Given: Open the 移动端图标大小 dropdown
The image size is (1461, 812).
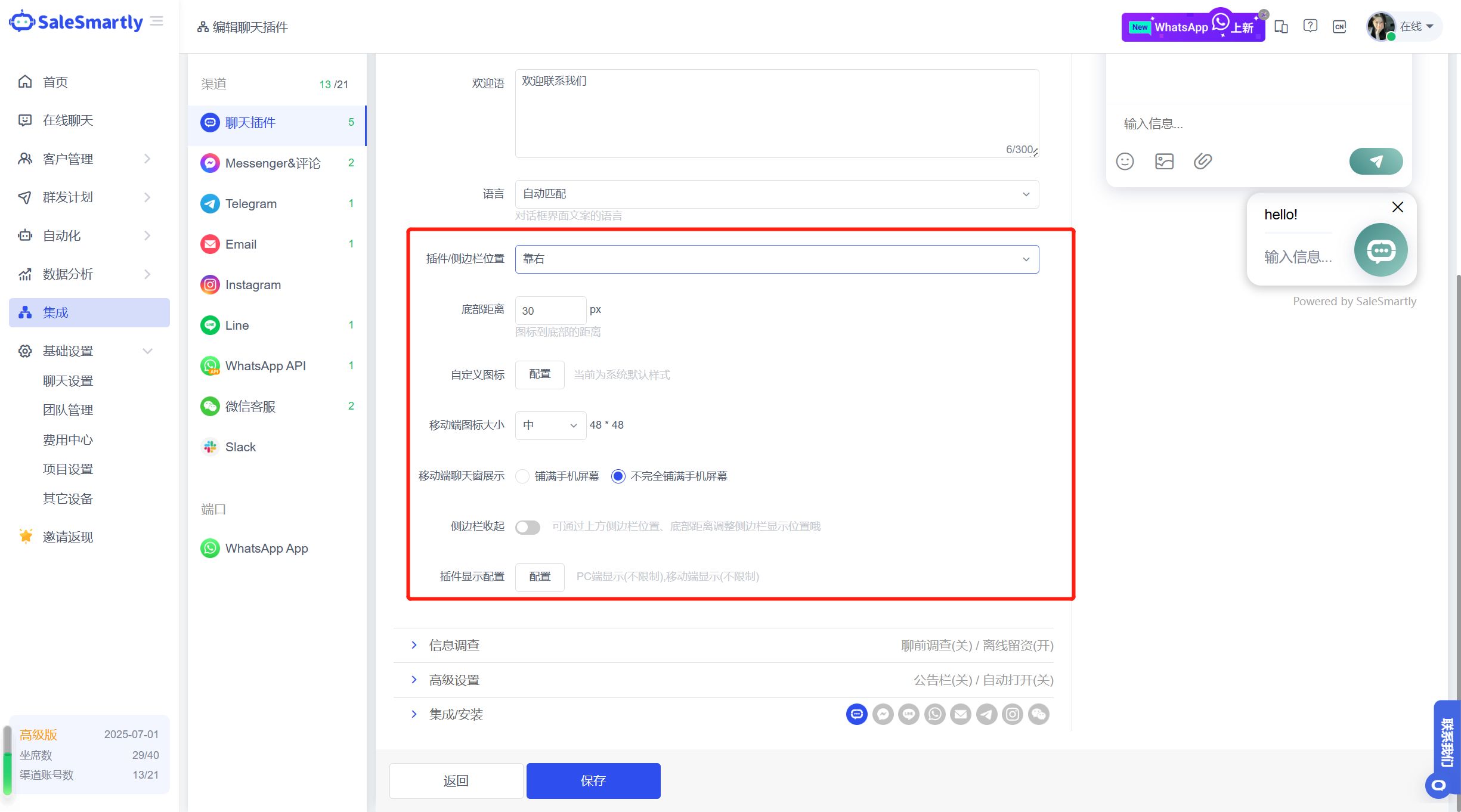Looking at the screenshot, I should pos(550,426).
